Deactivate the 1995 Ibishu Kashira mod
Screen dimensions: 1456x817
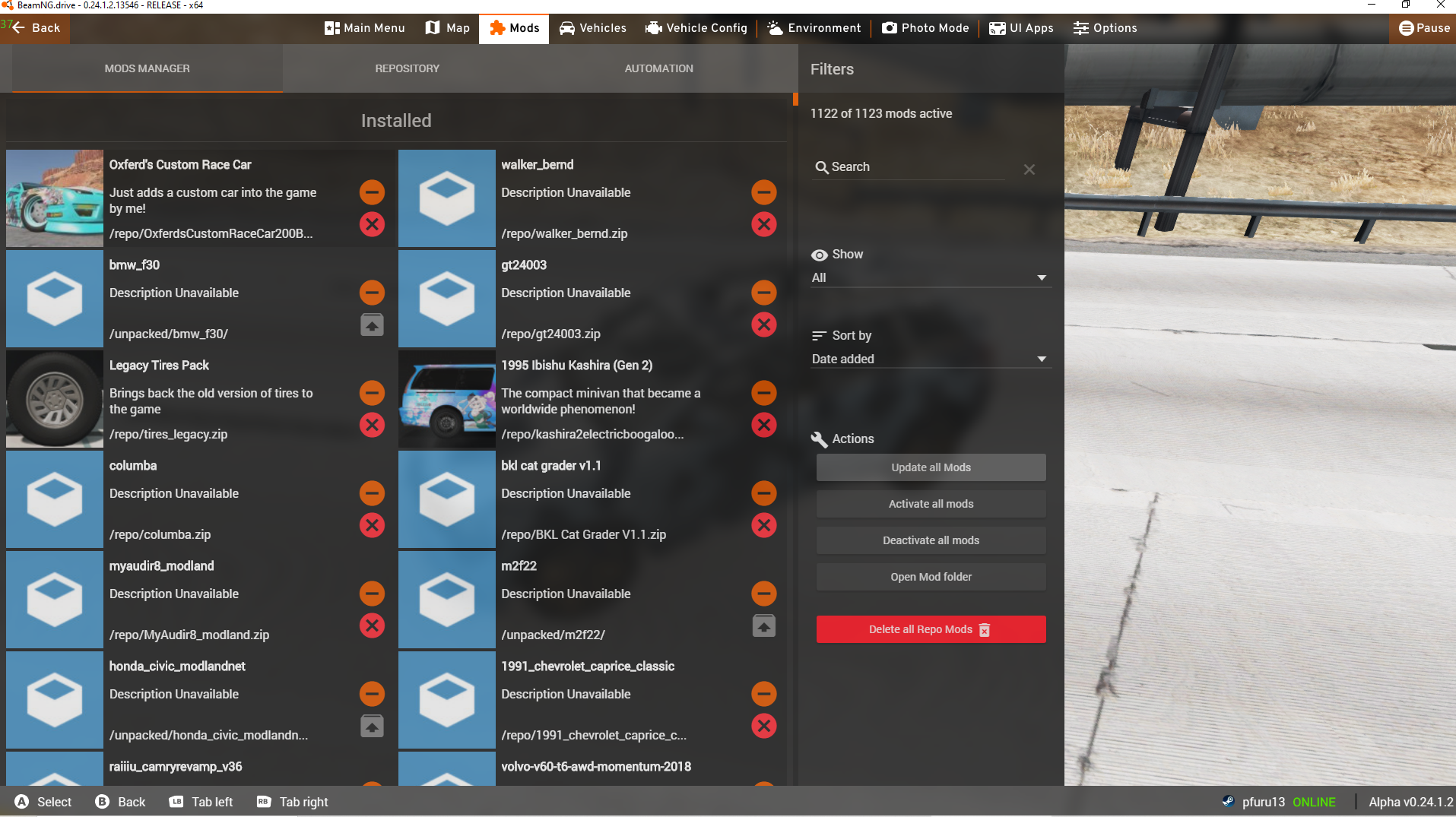pos(764,393)
